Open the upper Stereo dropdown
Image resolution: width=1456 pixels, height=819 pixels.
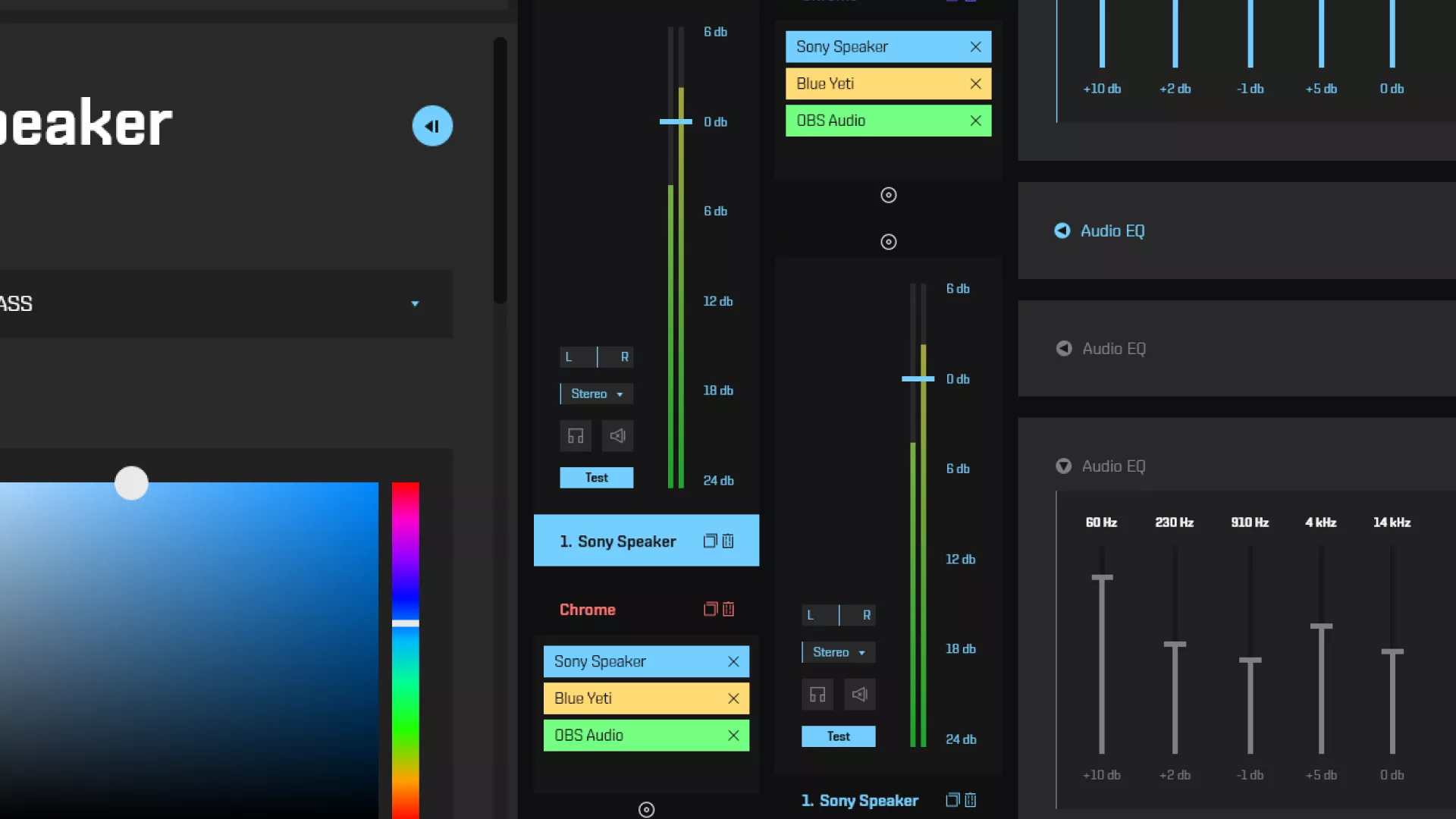click(596, 394)
